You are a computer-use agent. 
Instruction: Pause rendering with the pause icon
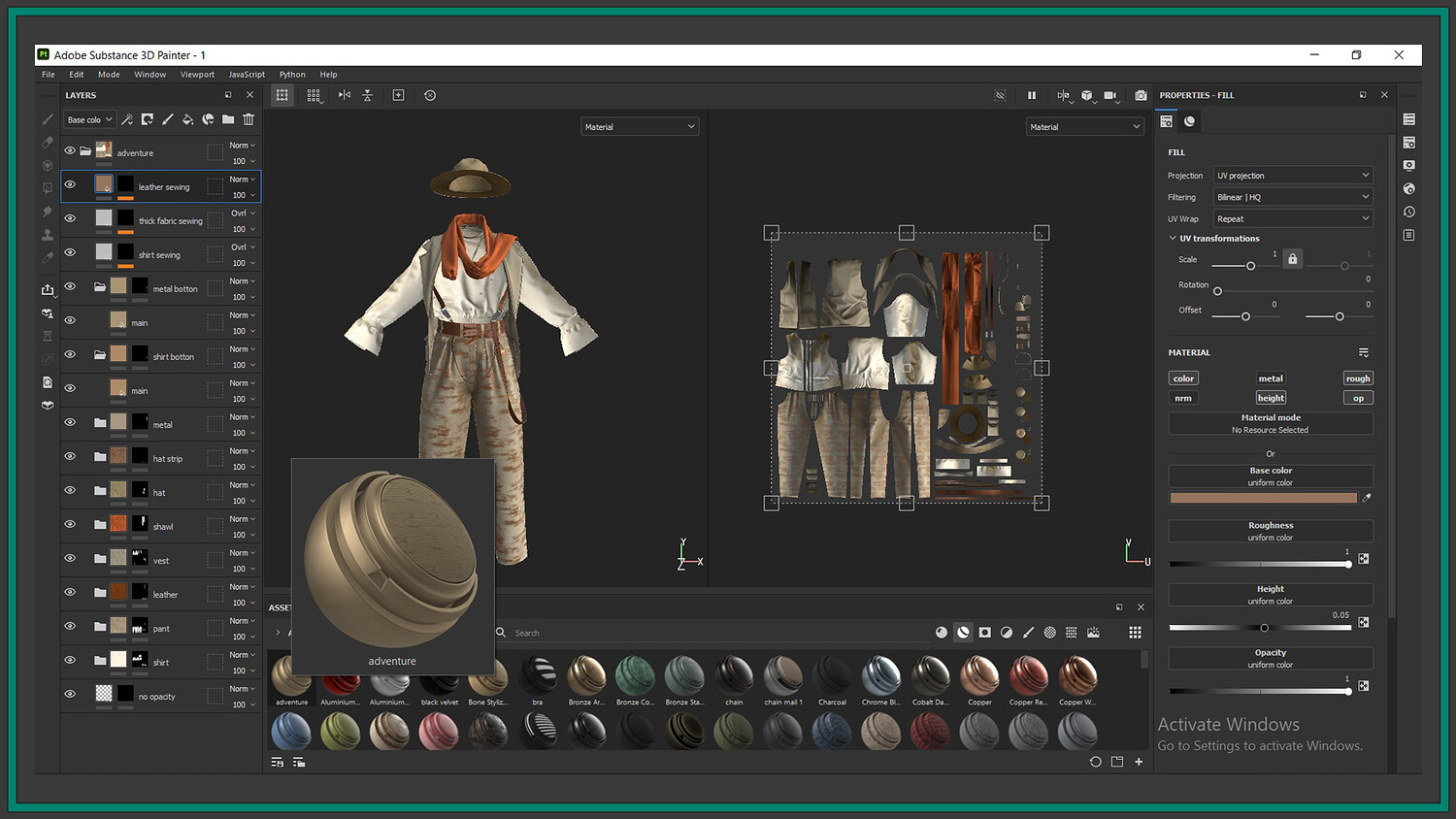1031,95
